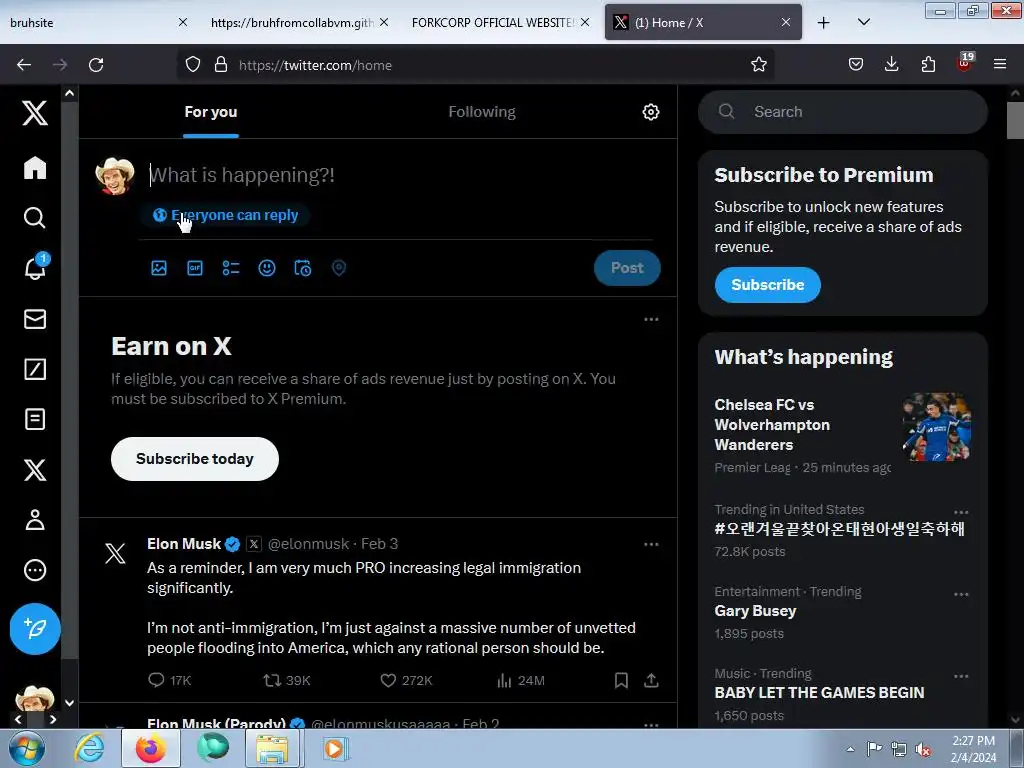Click Subscribe today button
Screen dimensions: 1024x768
point(195,459)
